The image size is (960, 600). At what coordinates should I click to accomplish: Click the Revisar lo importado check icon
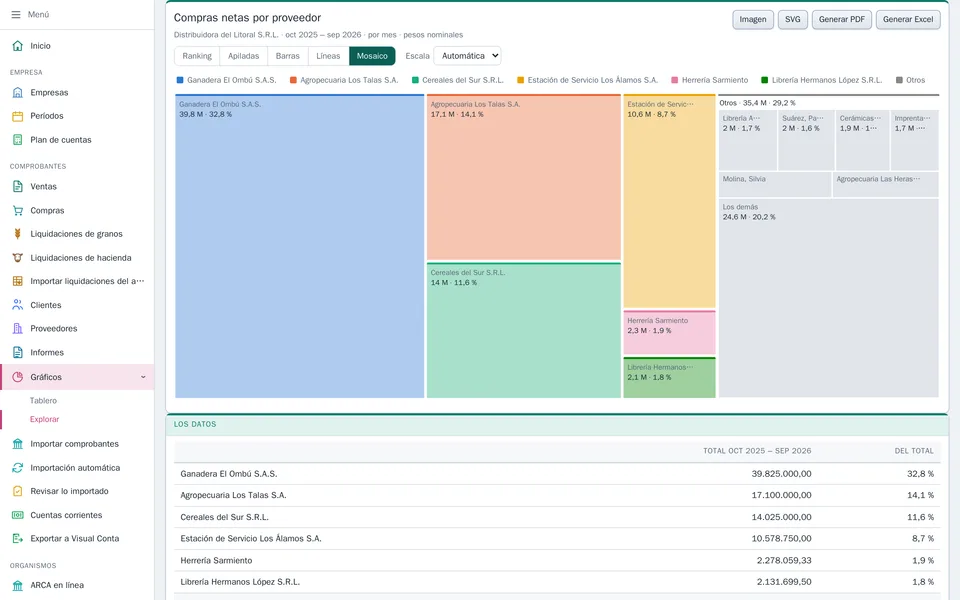(18, 491)
